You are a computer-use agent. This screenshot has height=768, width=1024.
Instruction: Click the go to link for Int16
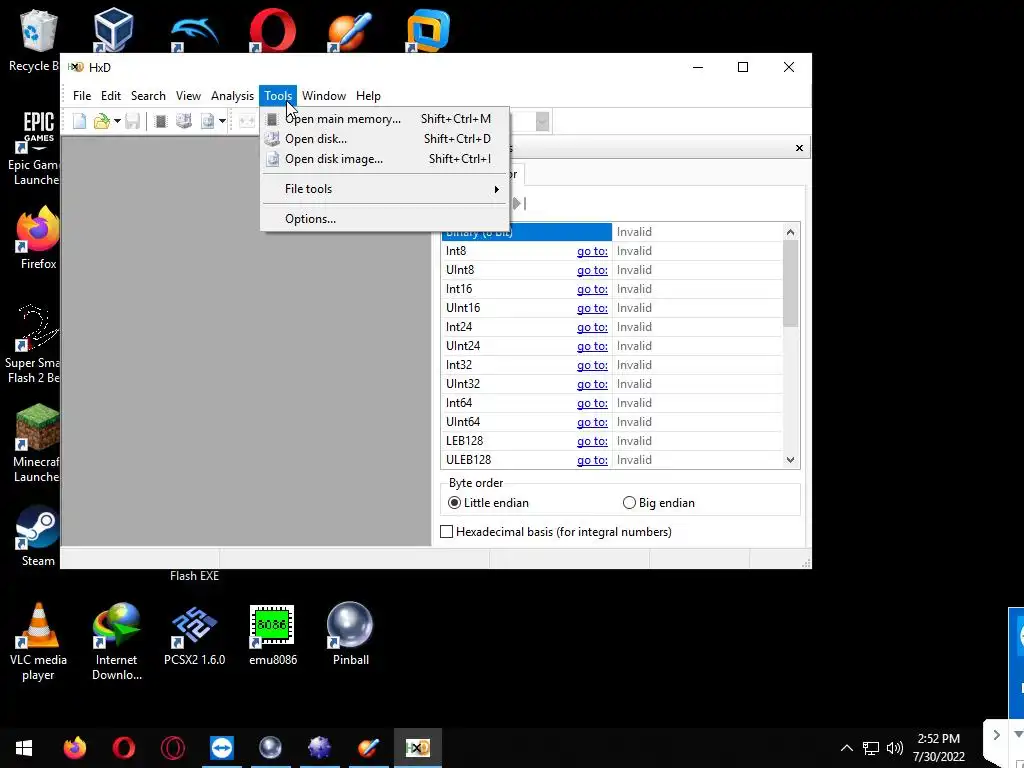[x=592, y=289]
